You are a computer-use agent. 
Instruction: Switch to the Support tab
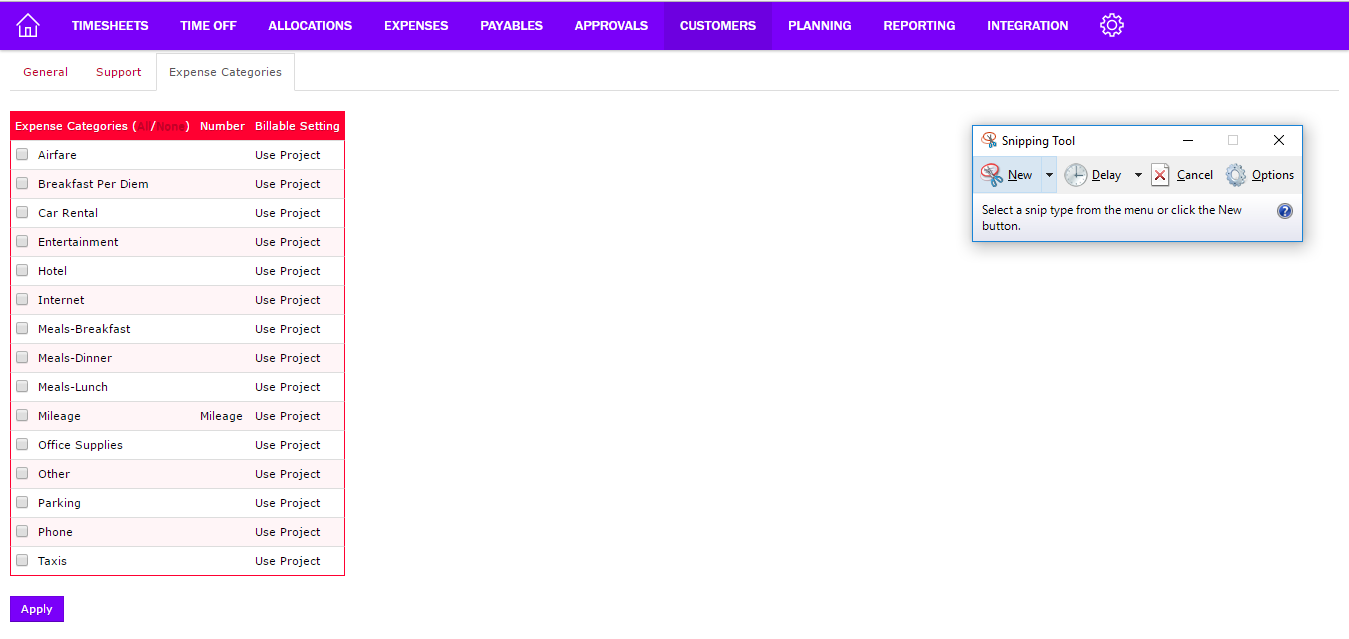[119, 72]
